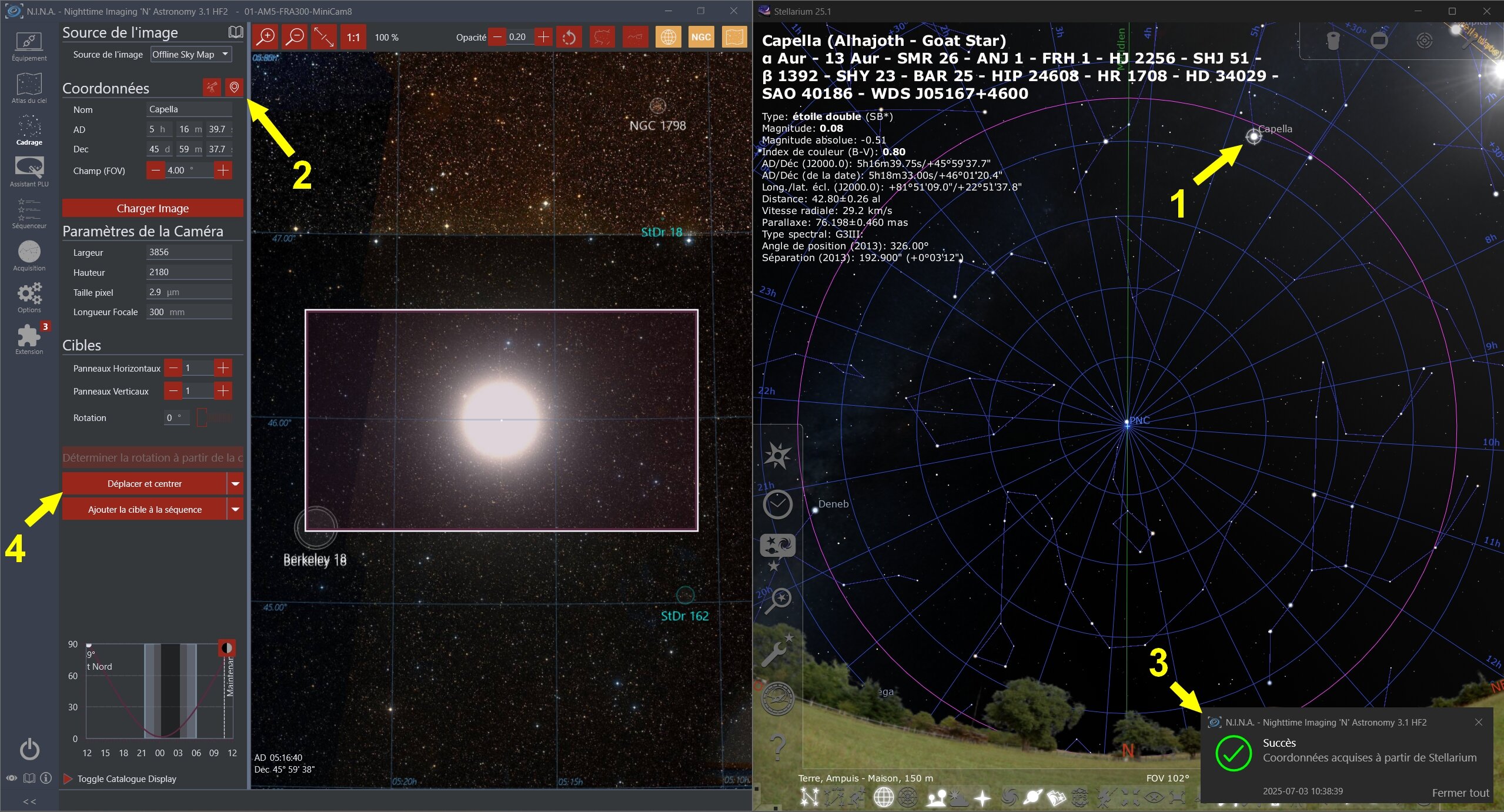
Task: Click the Longueur Focale input field
Action: pyautogui.click(x=189, y=312)
